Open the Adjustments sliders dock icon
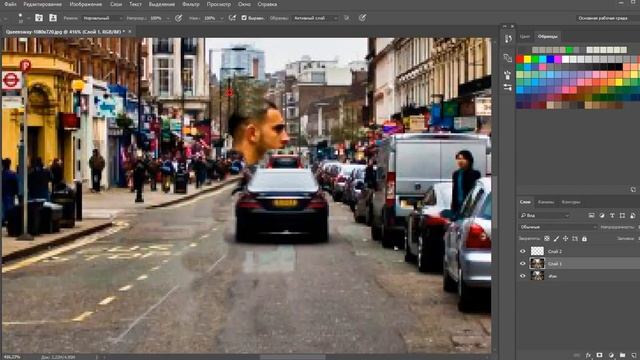The height and width of the screenshot is (360, 640). 508,87
